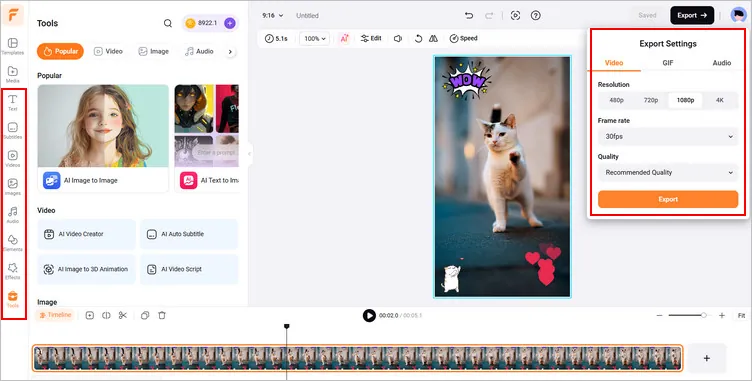Image resolution: width=752 pixels, height=381 pixels.
Task: Zoom out timeline with minus
Action: [659, 315]
